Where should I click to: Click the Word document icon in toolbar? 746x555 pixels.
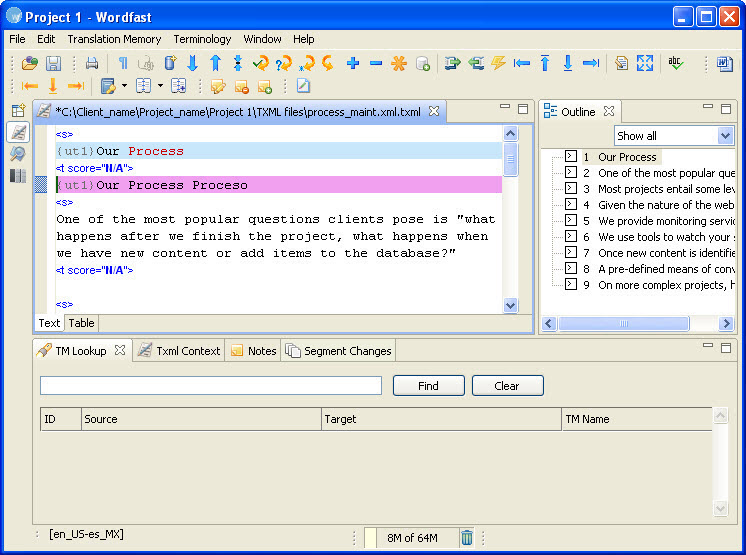click(725, 63)
